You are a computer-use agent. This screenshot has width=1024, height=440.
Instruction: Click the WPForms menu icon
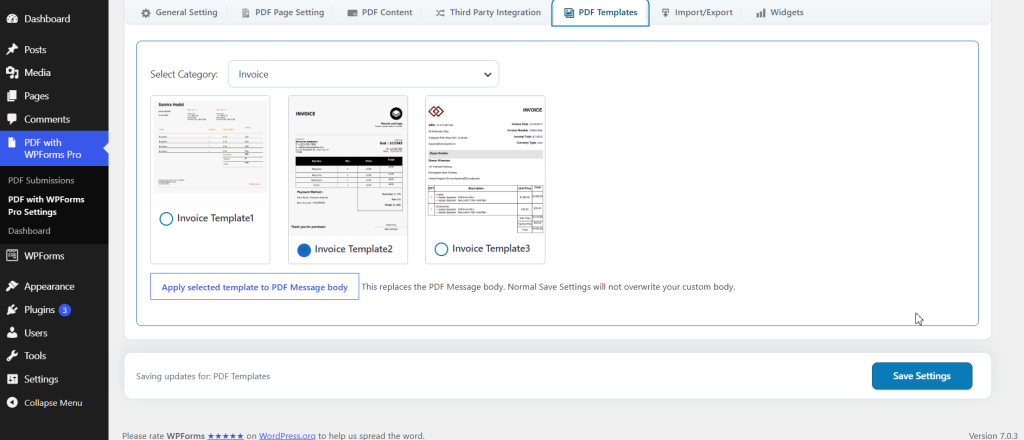[12, 256]
